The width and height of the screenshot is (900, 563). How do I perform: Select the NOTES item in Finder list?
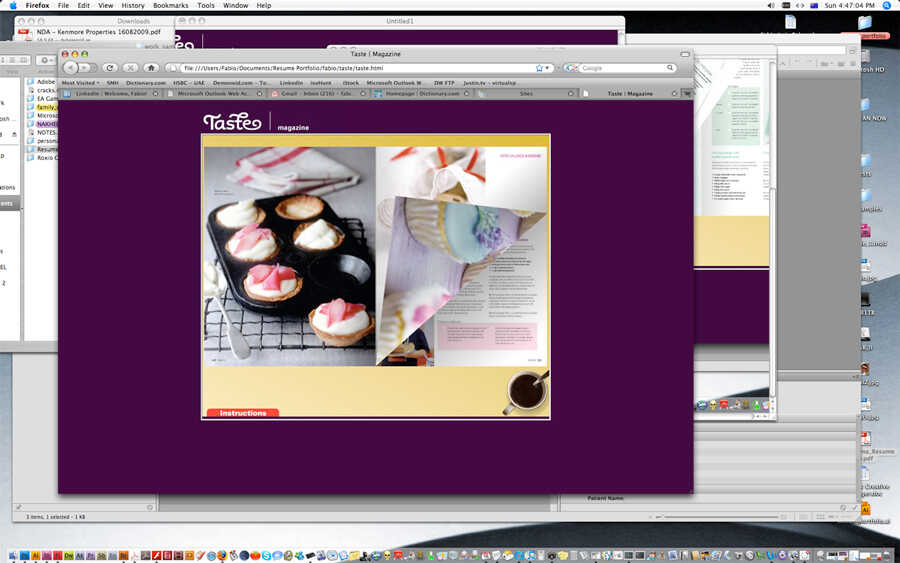pyautogui.click(x=46, y=132)
